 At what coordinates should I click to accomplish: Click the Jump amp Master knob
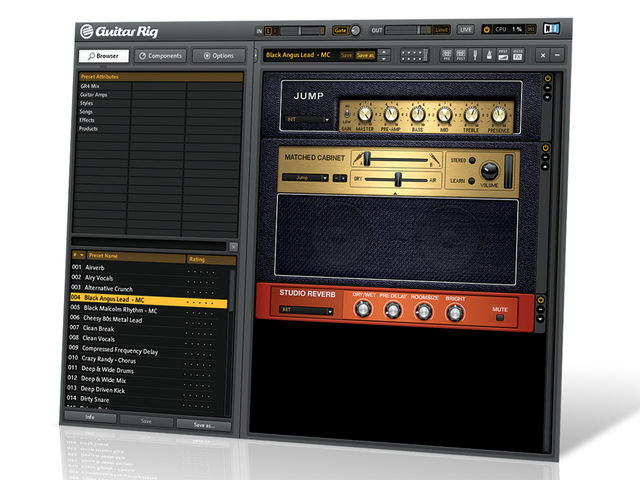tap(365, 114)
